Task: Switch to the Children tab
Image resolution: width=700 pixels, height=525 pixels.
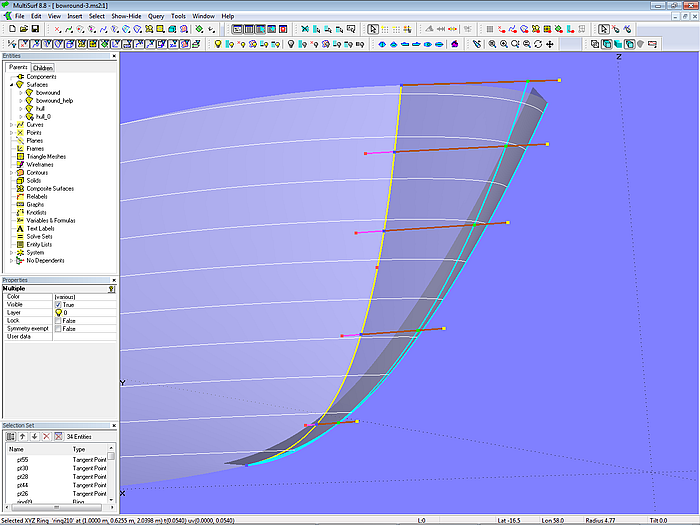Action: pos(43,68)
